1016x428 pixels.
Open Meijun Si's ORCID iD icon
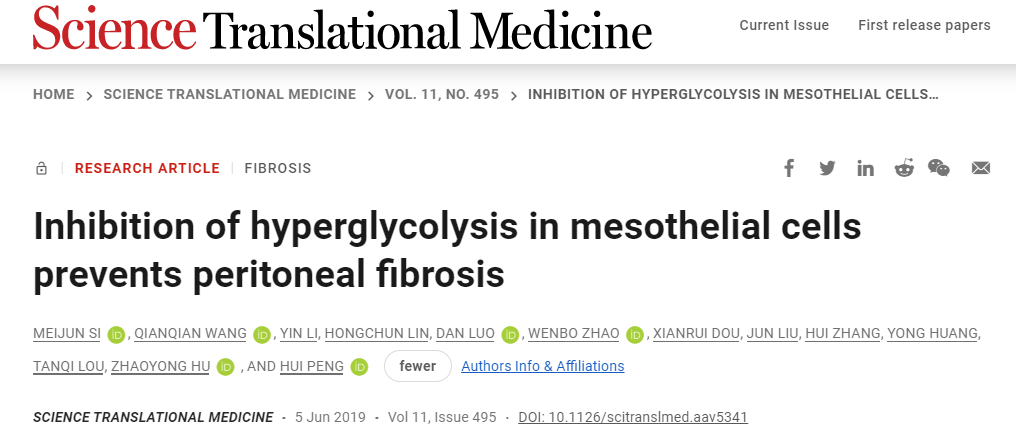point(116,334)
